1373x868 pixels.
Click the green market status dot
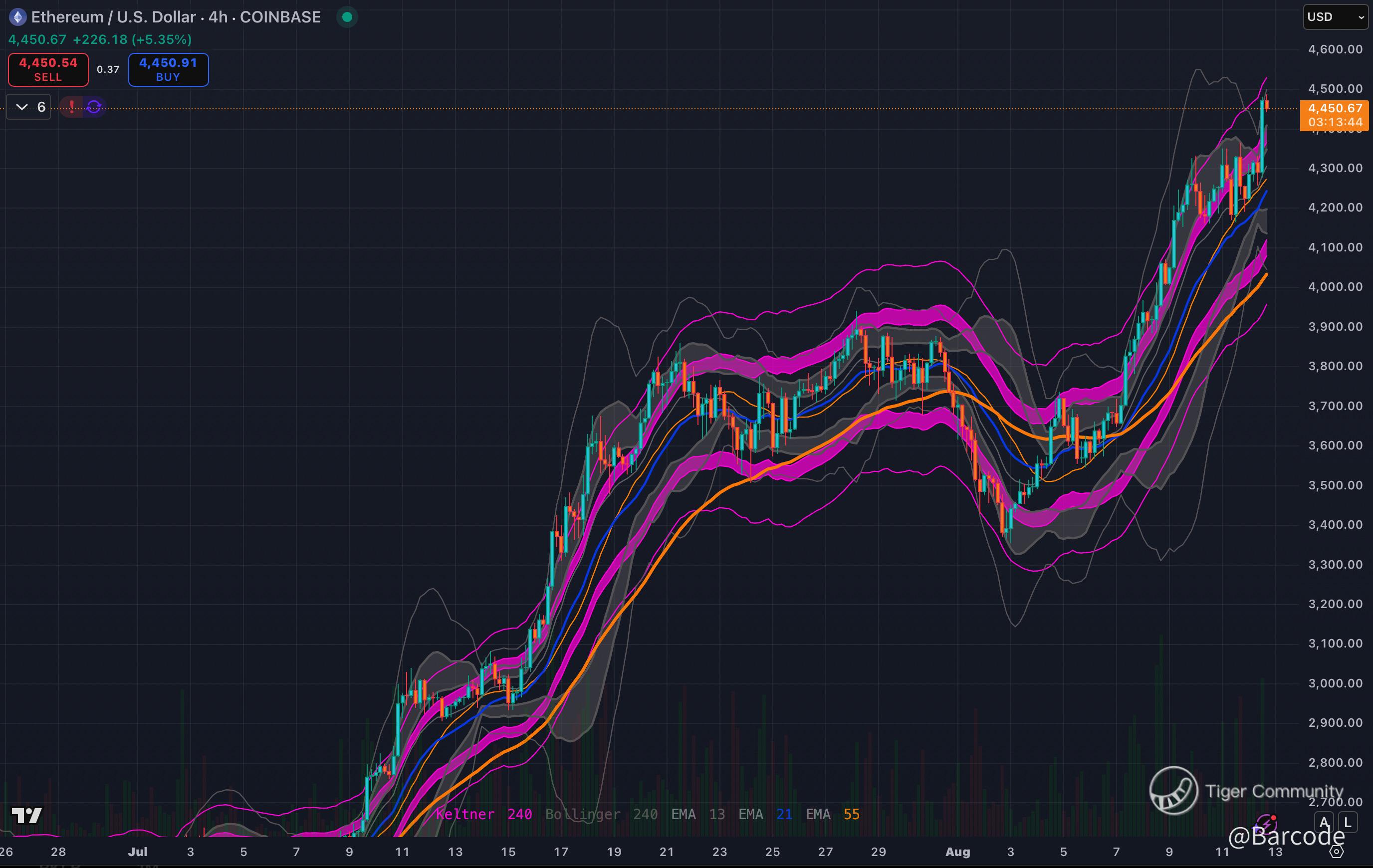coord(347,17)
